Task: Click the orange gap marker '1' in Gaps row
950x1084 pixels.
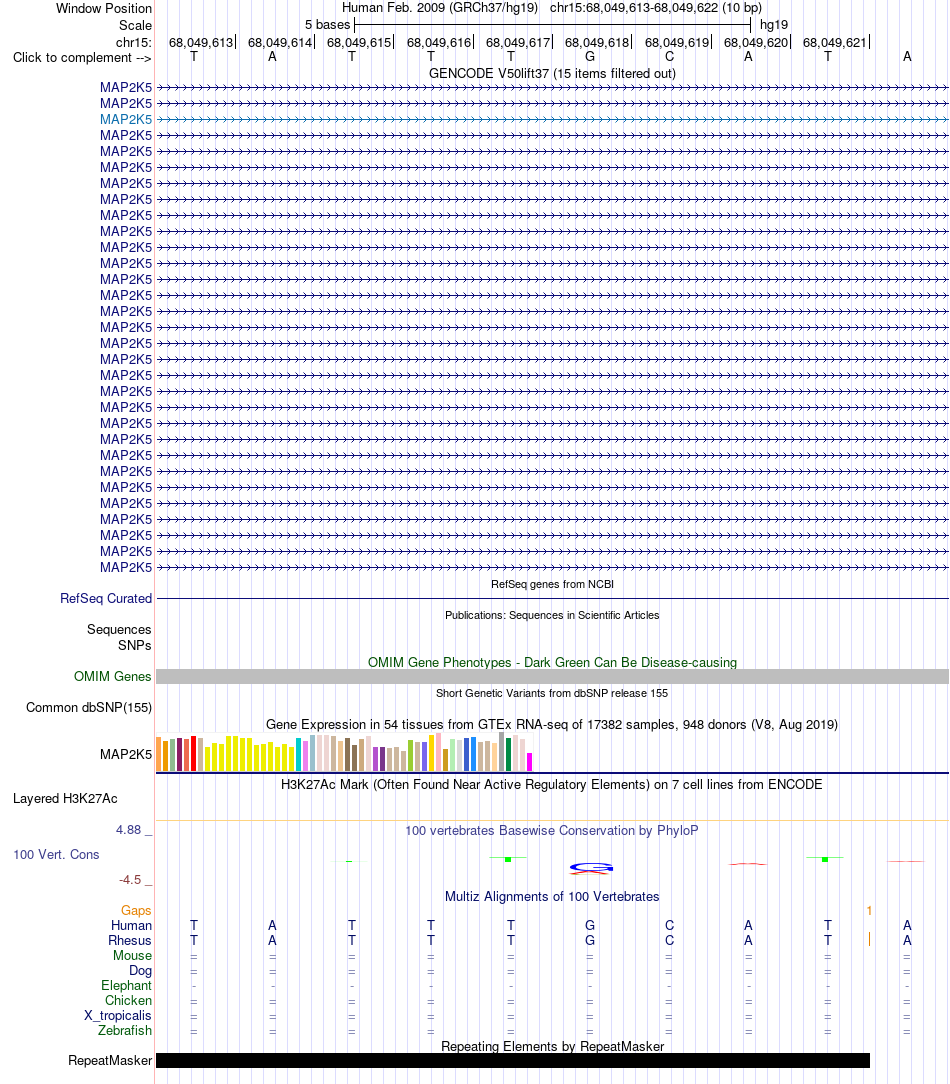Action: (869, 910)
